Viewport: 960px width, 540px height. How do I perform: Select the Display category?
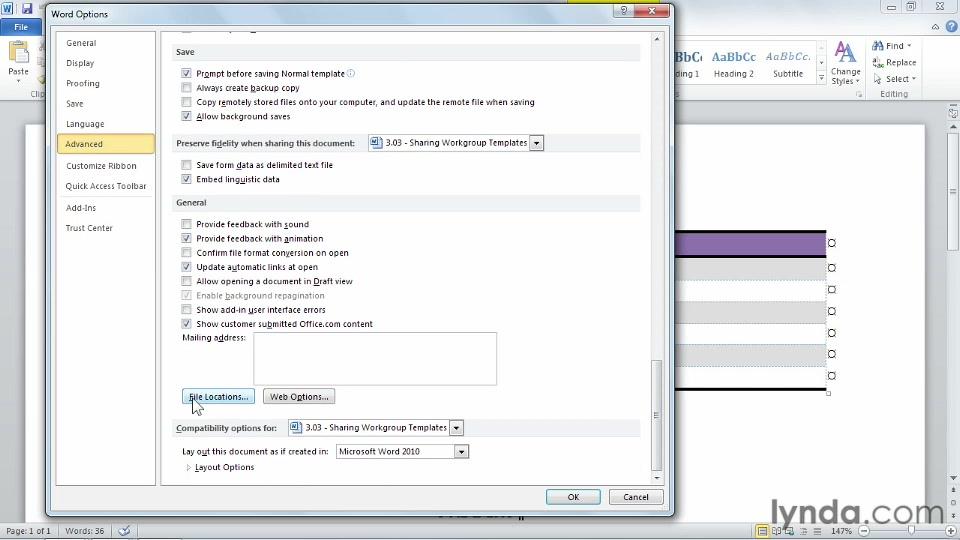(x=105, y=63)
